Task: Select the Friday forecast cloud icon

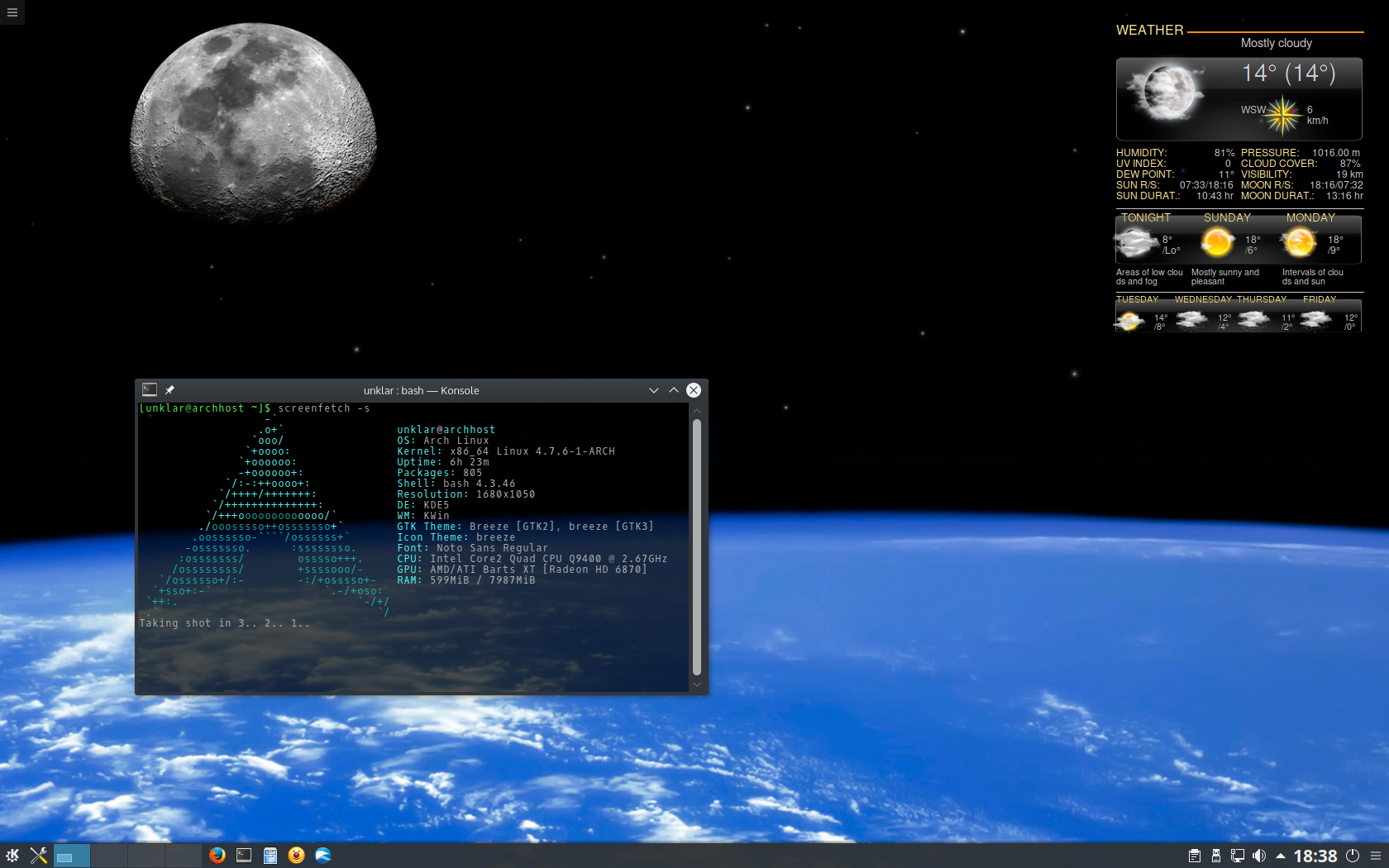Action: coord(1316,320)
